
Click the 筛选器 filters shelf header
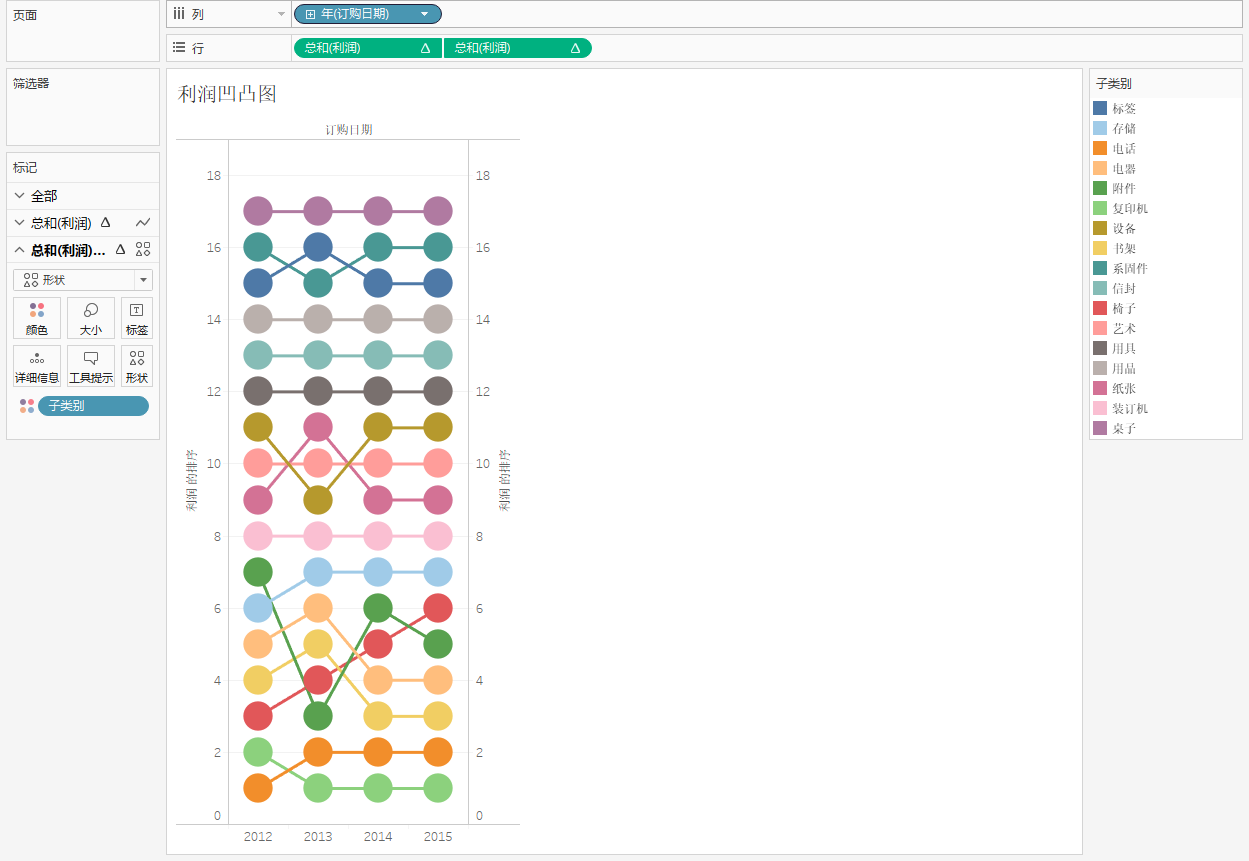(31, 83)
